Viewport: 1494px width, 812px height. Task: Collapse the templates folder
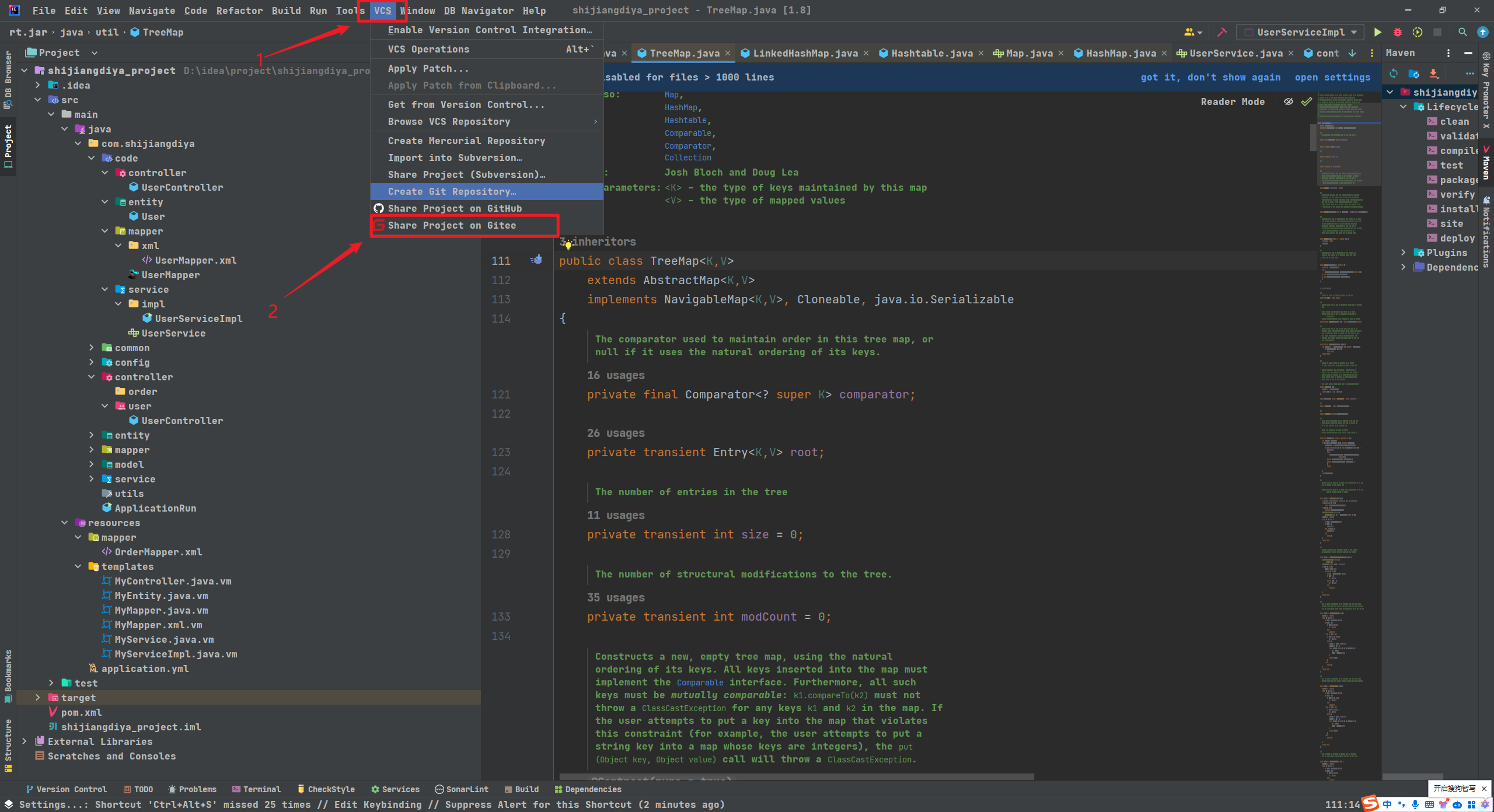78,566
